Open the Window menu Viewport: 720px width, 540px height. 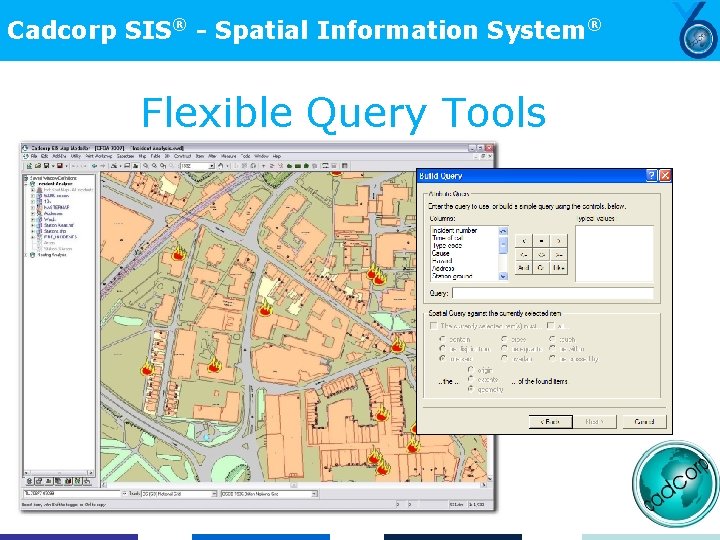(x=261, y=156)
